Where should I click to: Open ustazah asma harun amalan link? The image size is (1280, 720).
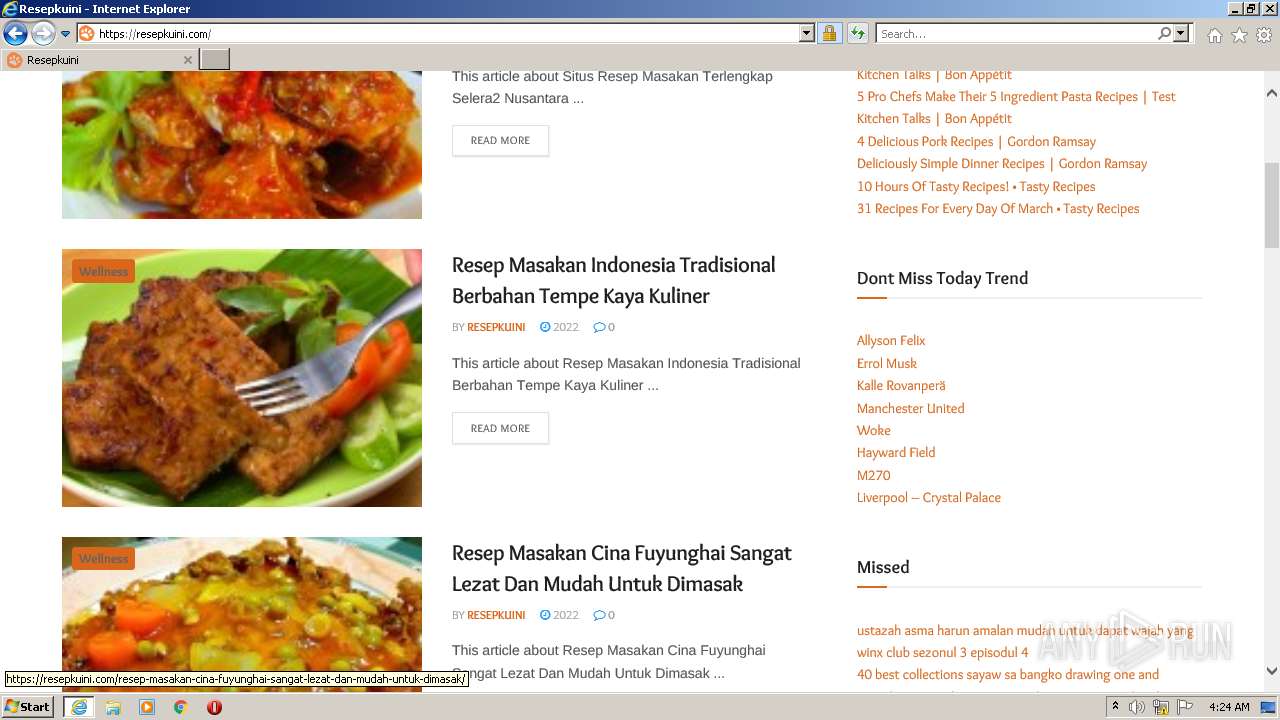(x=1025, y=631)
